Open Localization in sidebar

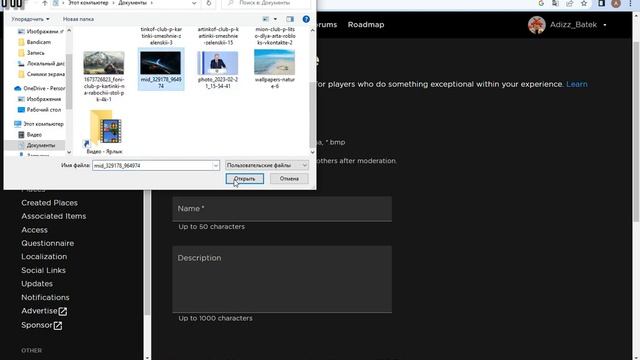(44, 257)
